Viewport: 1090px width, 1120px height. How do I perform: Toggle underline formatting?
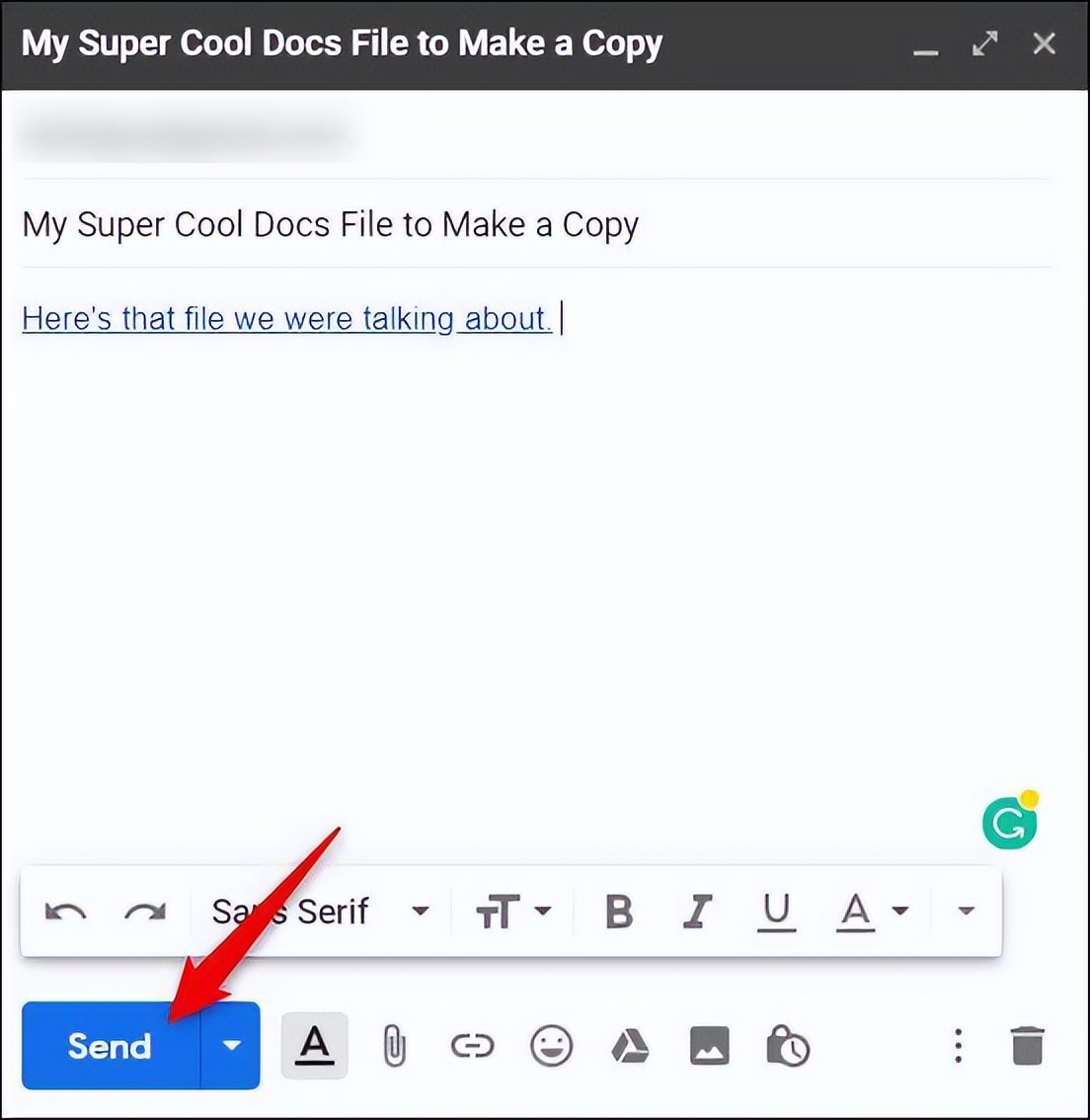click(x=777, y=913)
